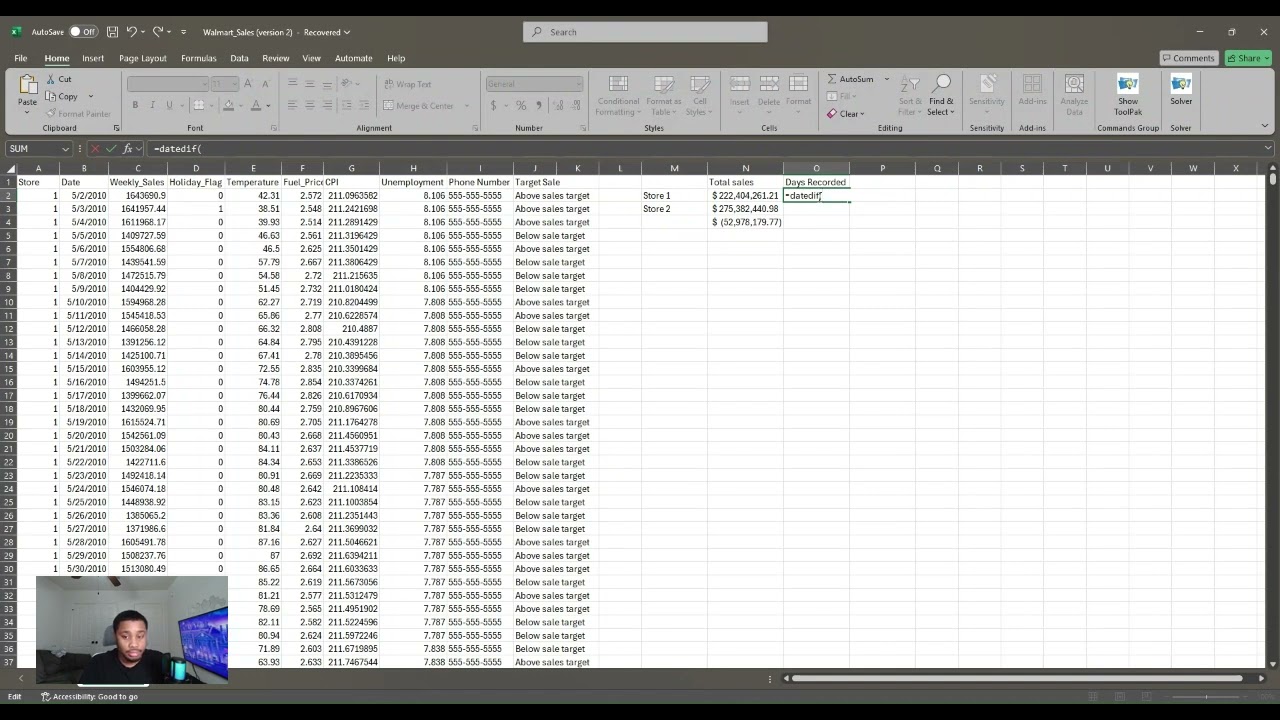This screenshot has width=1280, height=720.
Task: Switch to the Review tab
Action: [275, 58]
